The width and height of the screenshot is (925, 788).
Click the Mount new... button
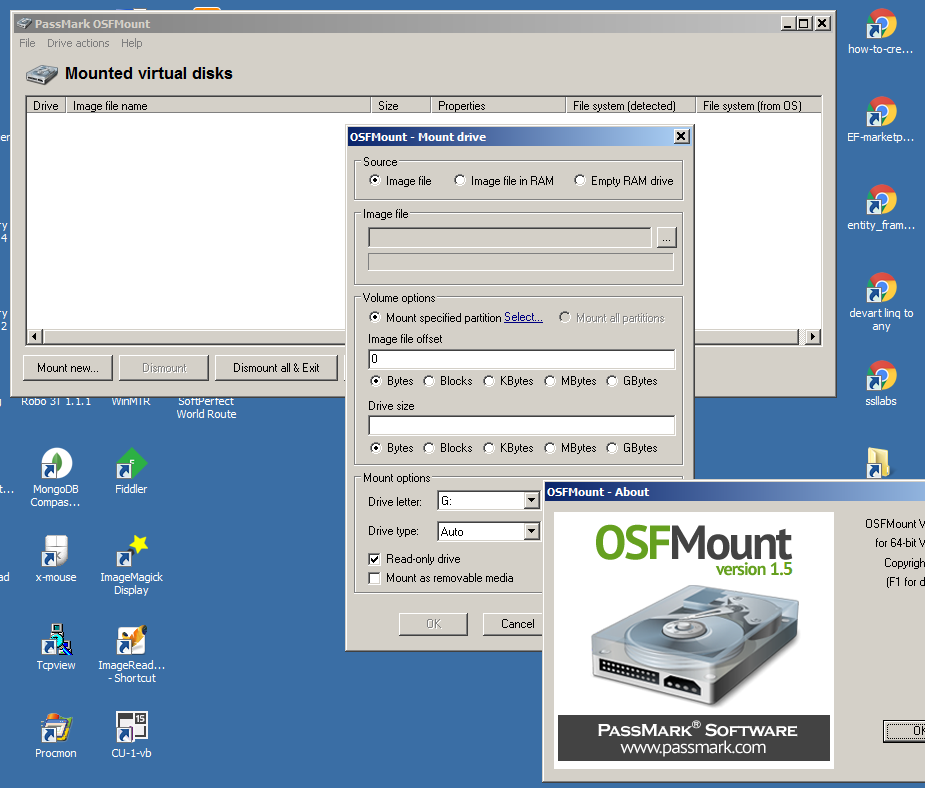tap(68, 368)
